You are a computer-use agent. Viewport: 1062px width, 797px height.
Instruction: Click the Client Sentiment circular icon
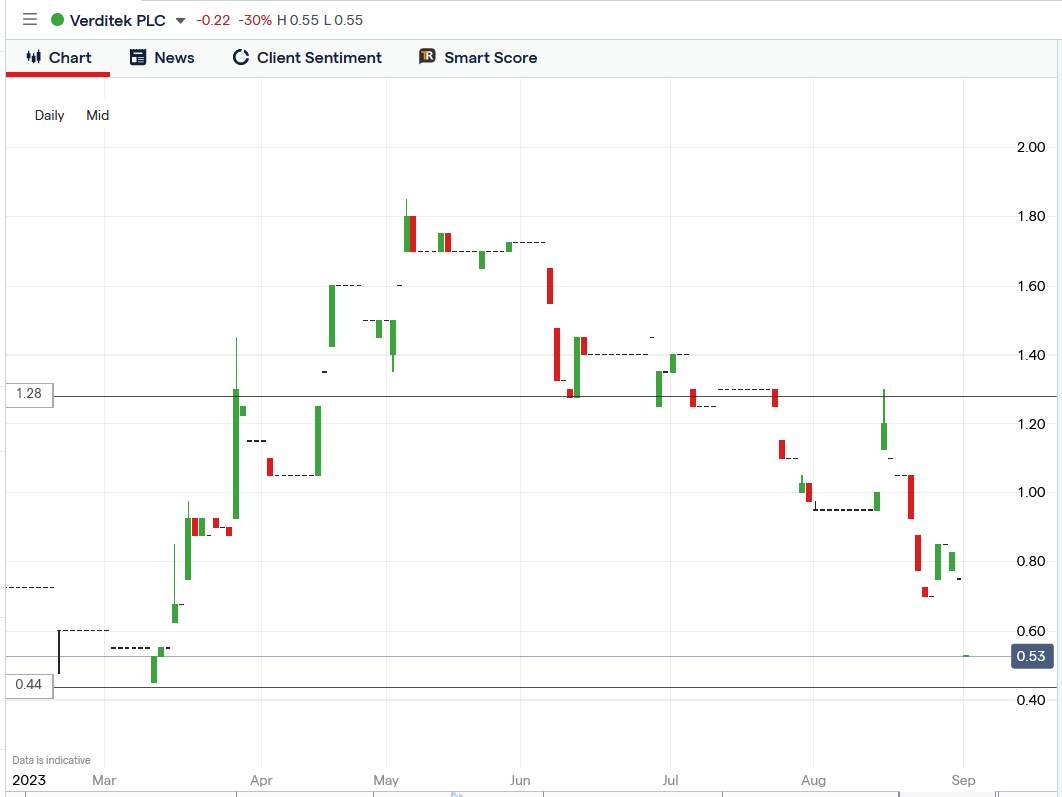(x=240, y=58)
